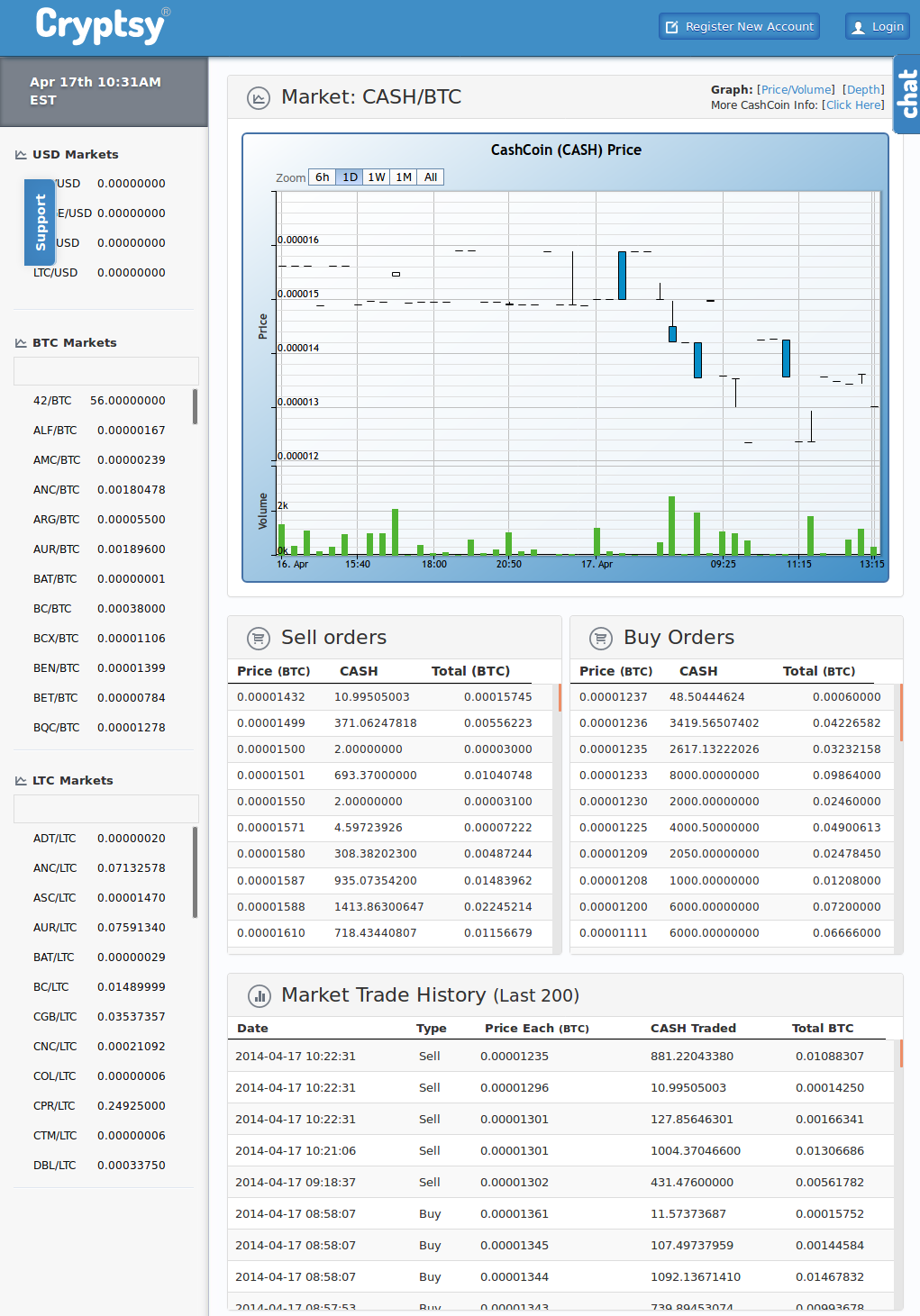Click the Trade History scrollbar thumb
The image size is (920, 1316).
(x=901, y=1054)
